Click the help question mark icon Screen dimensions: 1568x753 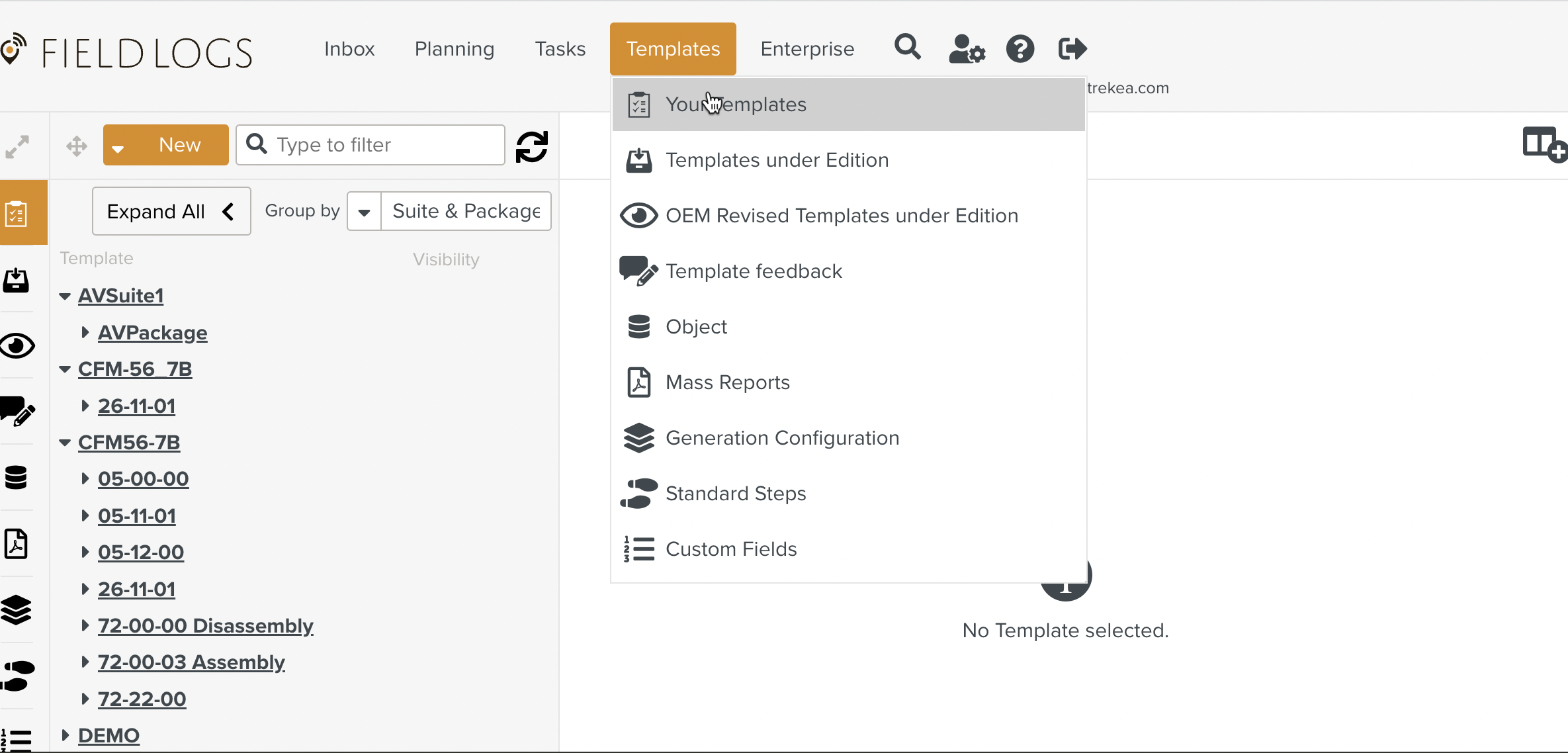coord(1020,49)
